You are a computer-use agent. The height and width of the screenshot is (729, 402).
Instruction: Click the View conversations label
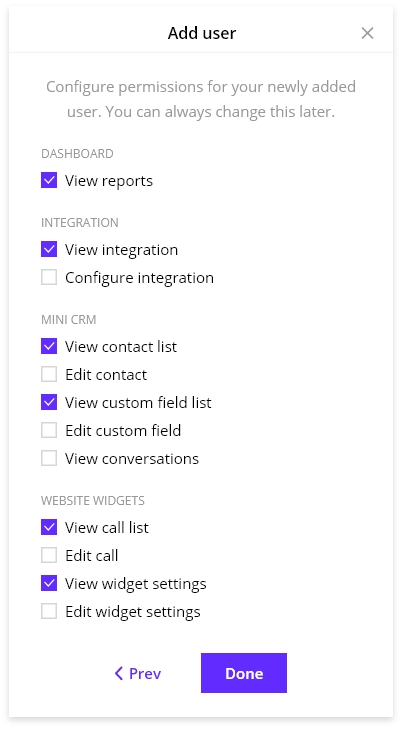(132, 459)
